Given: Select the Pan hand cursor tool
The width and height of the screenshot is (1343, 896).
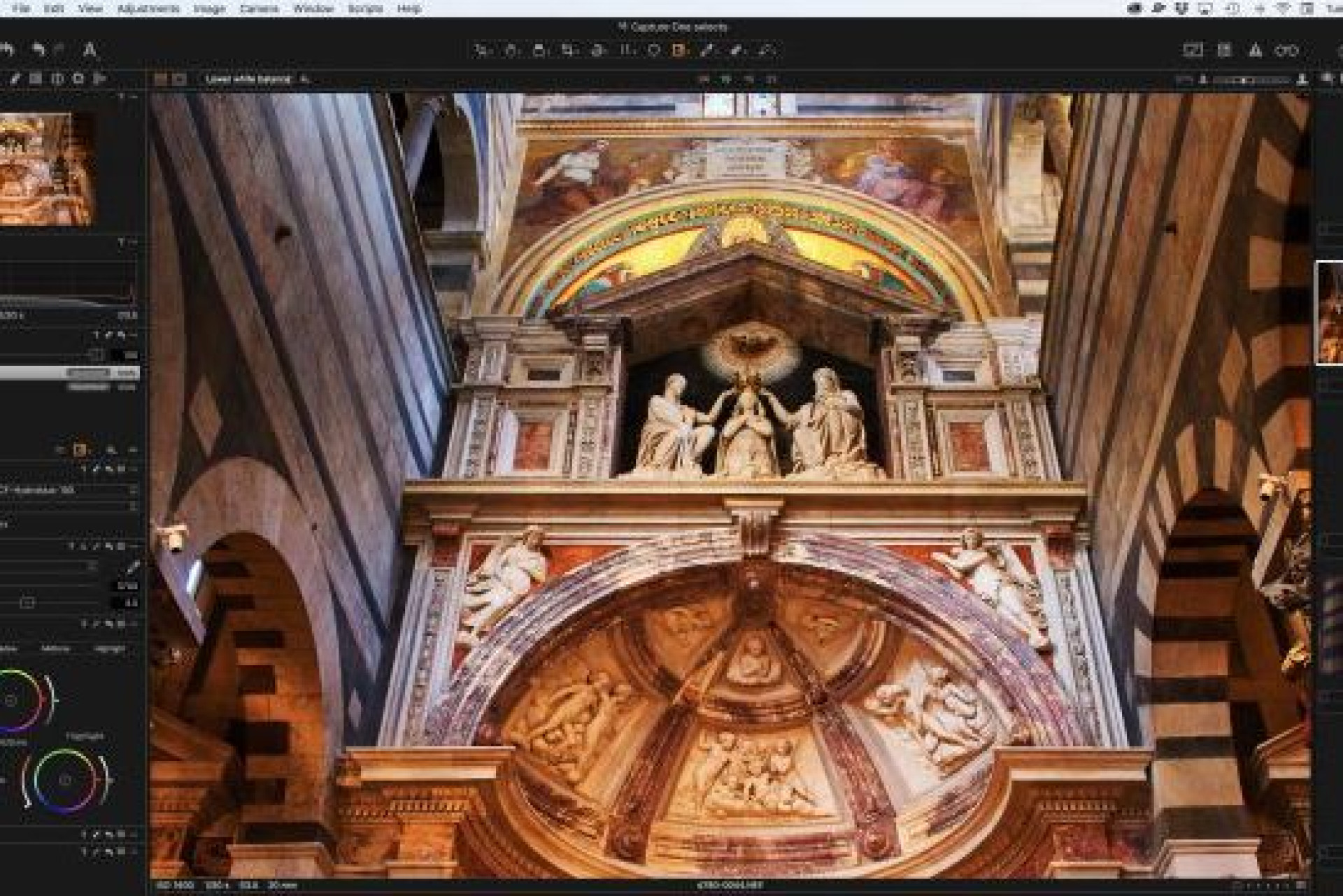Looking at the screenshot, I should click(511, 50).
